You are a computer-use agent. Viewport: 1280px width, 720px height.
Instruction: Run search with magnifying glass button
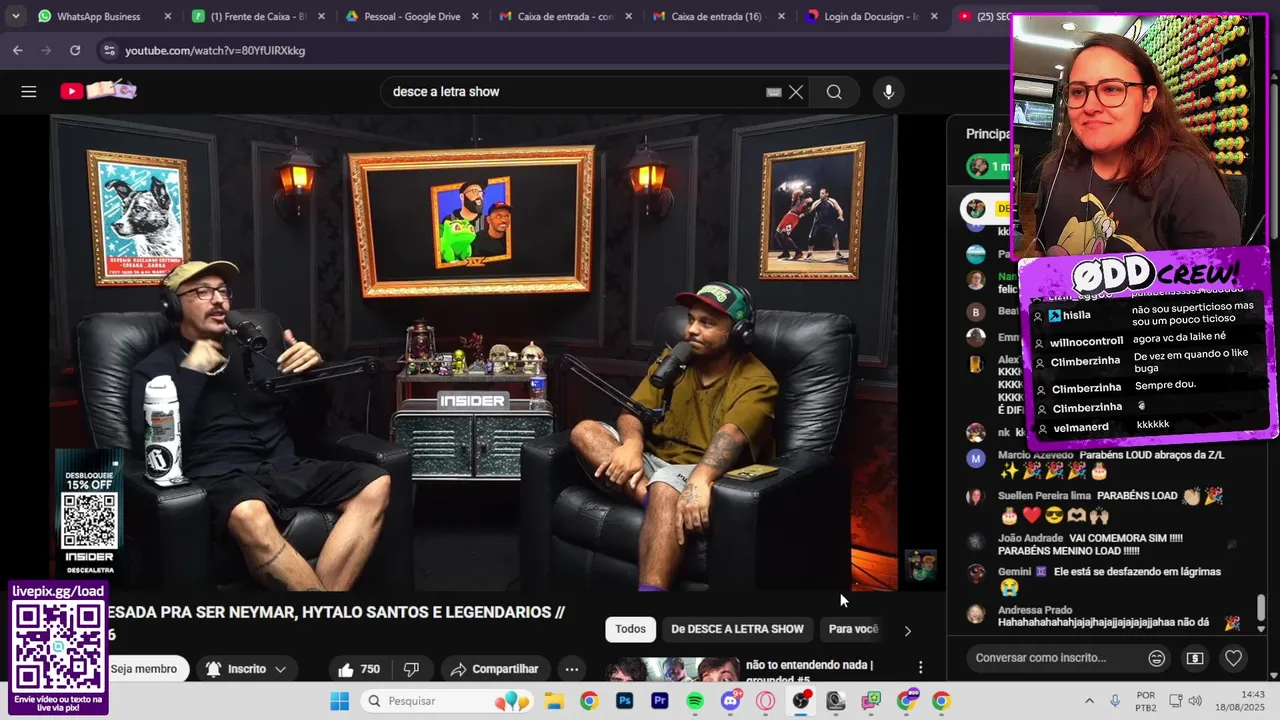tap(834, 92)
